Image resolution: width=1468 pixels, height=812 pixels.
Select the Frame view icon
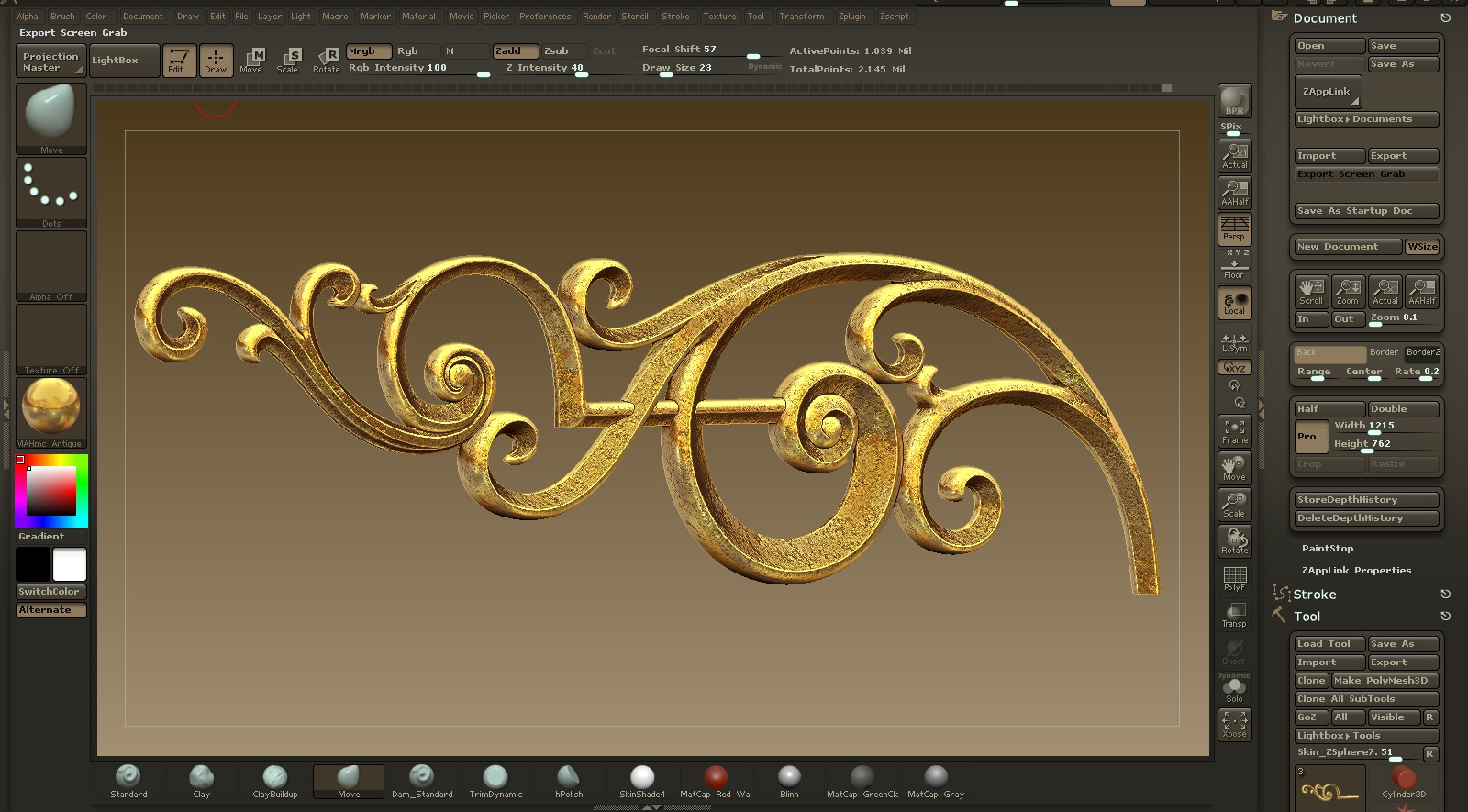(x=1234, y=431)
